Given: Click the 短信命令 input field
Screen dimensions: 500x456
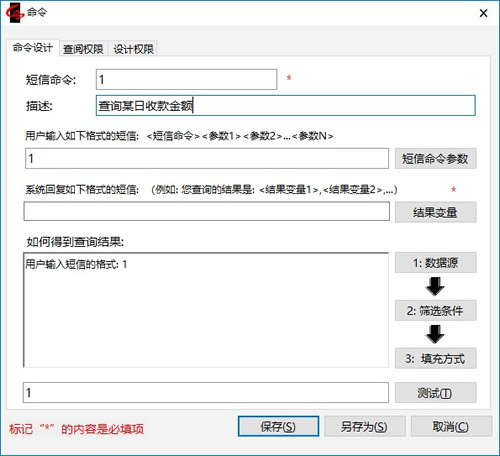Looking at the screenshot, I should click(x=186, y=79).
